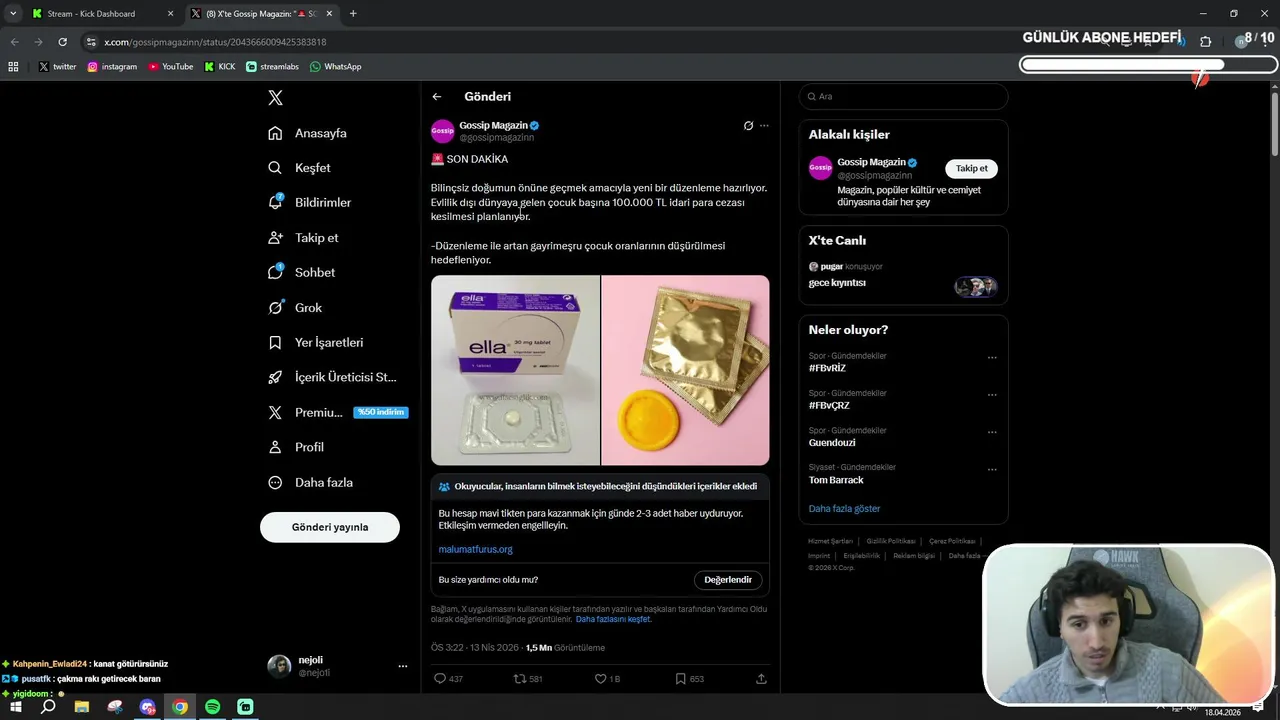Click Gönderi yayınla button
Screen dimensions: 1280x720
click(x=330, y=527)
